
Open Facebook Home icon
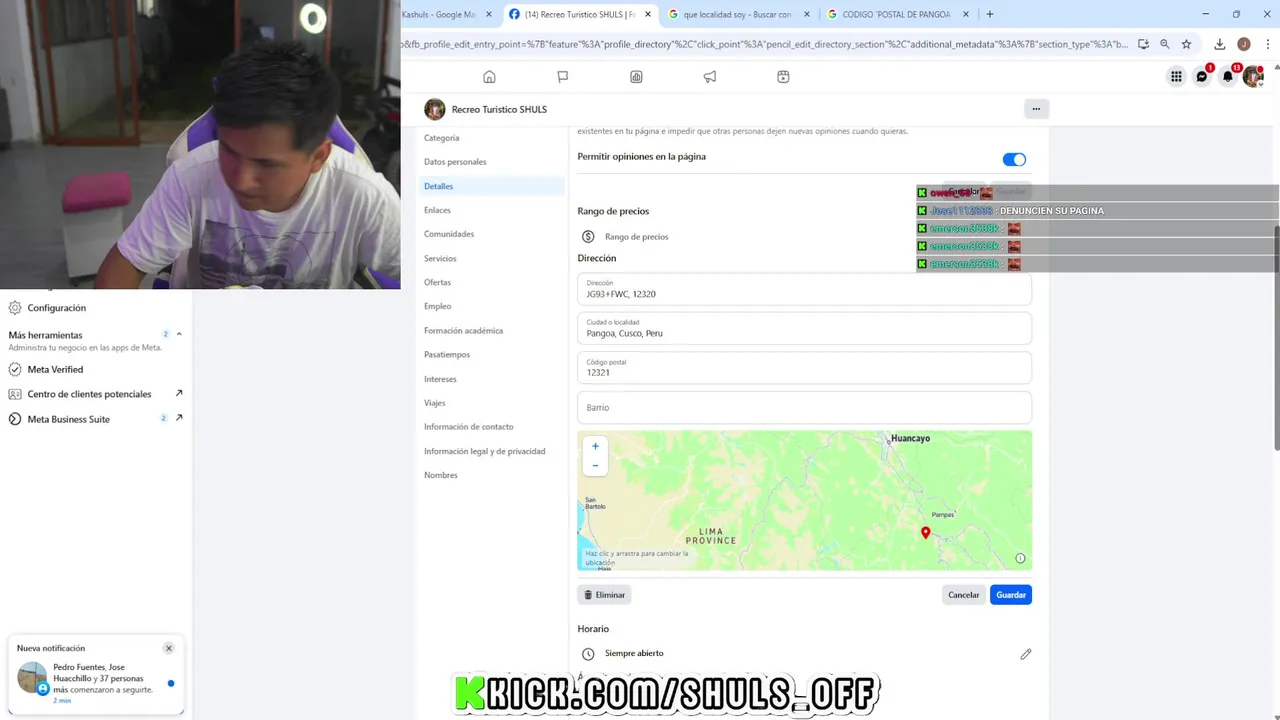coord(489,77)
